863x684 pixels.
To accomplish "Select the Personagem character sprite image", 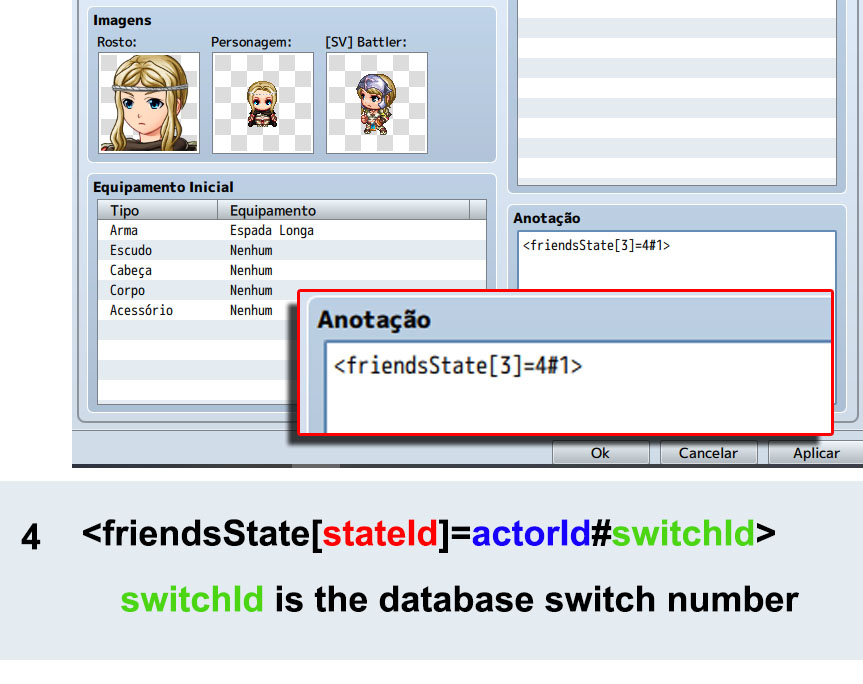I will (263, 103).
